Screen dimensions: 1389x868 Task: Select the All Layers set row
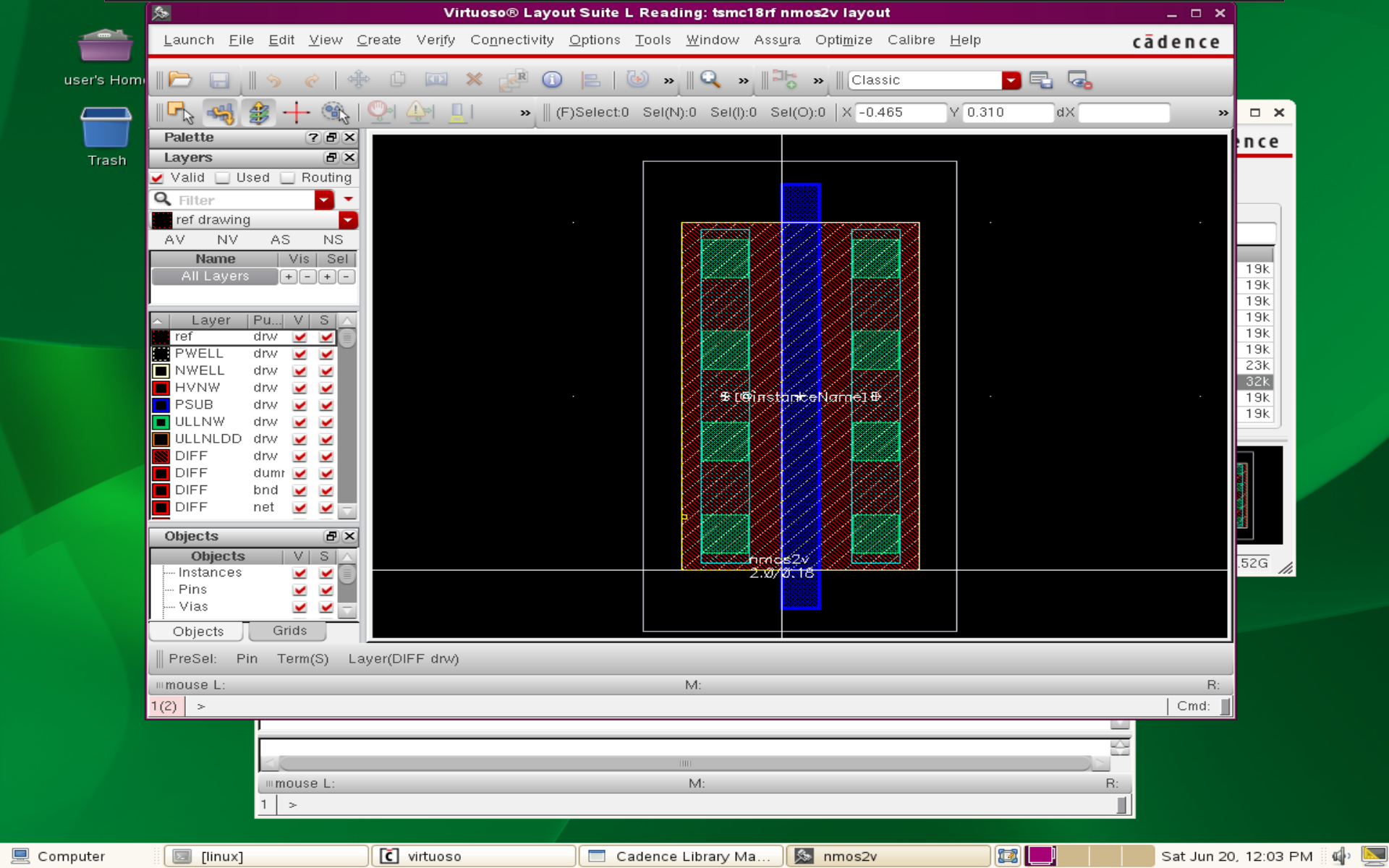(x=215, y=276)
